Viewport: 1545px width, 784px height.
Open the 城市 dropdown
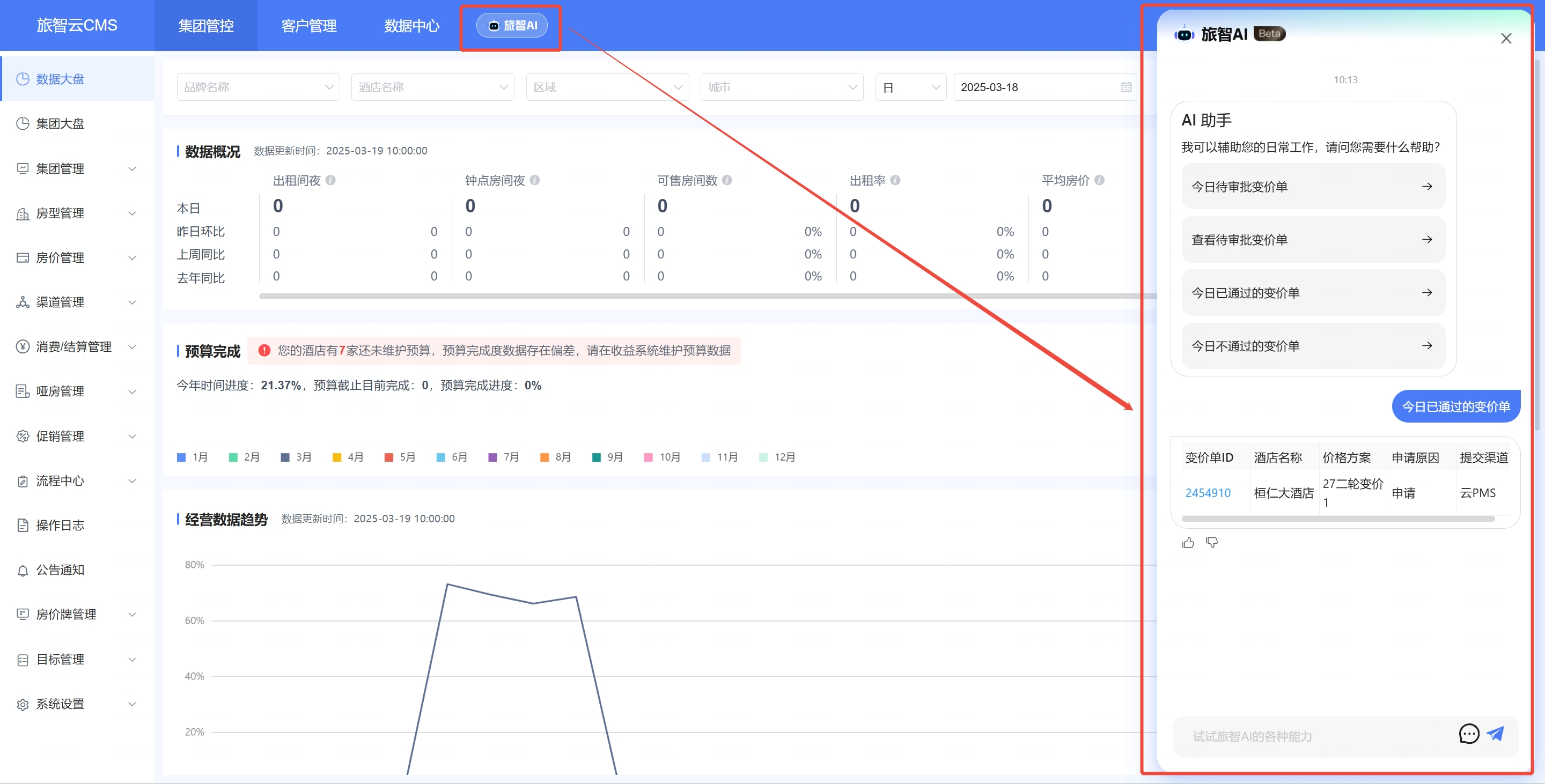782,87
